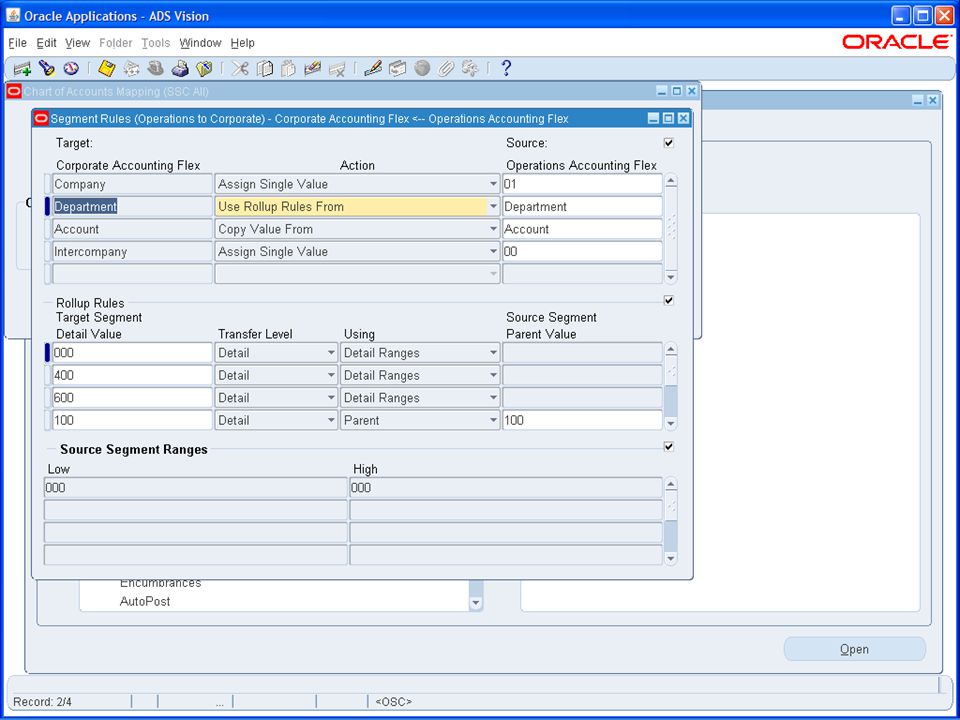Open the View menu
960x720 pixels.
coord(78,43)
